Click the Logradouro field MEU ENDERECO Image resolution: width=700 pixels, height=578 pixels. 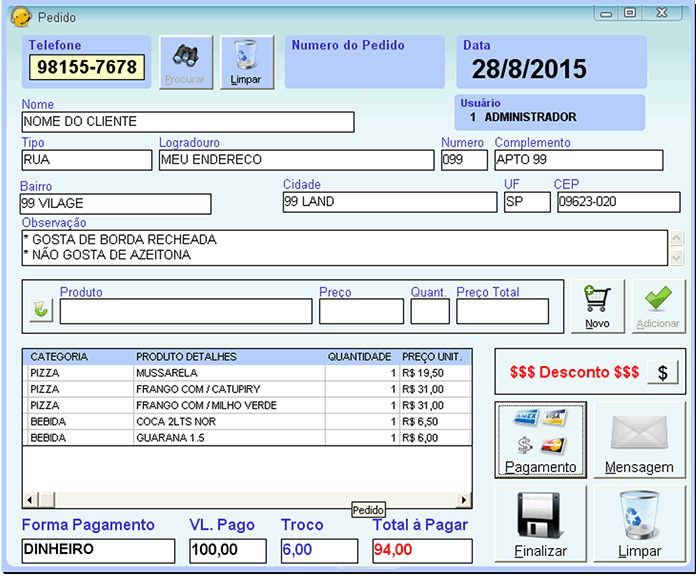click(x=296, y=160)
